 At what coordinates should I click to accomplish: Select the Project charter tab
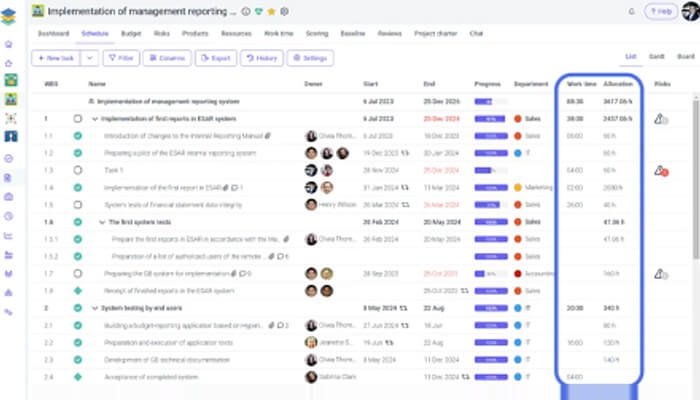[x=435, y=33]
